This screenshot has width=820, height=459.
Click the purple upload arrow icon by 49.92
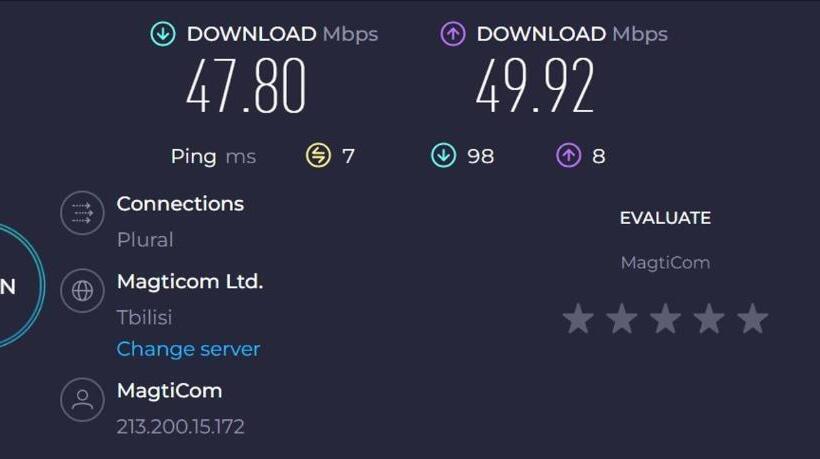[453, 34]
